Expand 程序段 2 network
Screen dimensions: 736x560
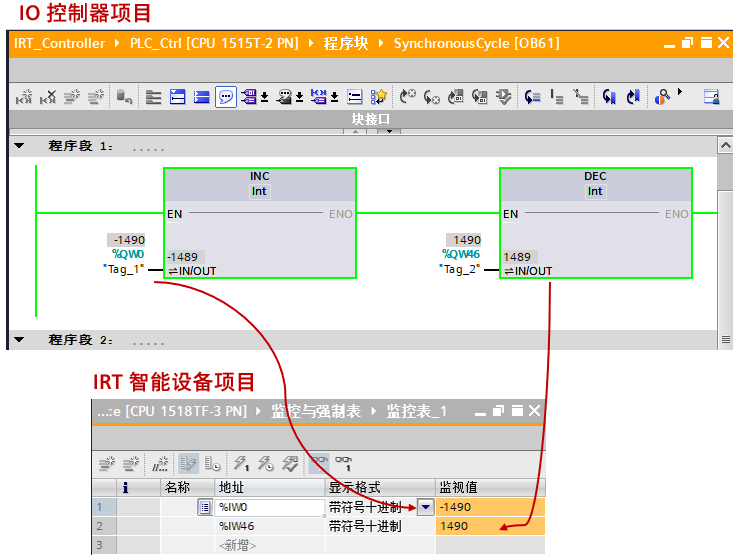tap(19, 339)
